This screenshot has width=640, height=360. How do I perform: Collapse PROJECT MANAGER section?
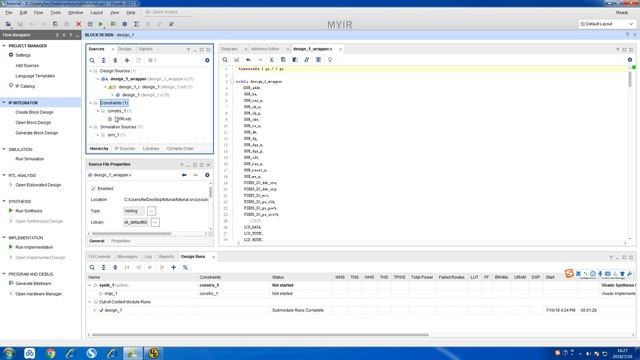4,46
